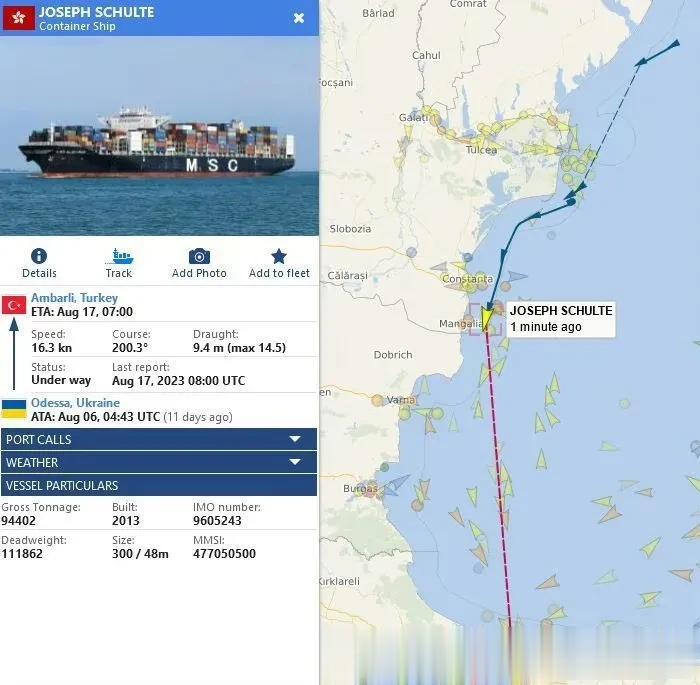Image resolution: width=700 pixels, height=685 pixels.
Task: Click the blue vessel marker near Burgas
Action: pos(395,485)
